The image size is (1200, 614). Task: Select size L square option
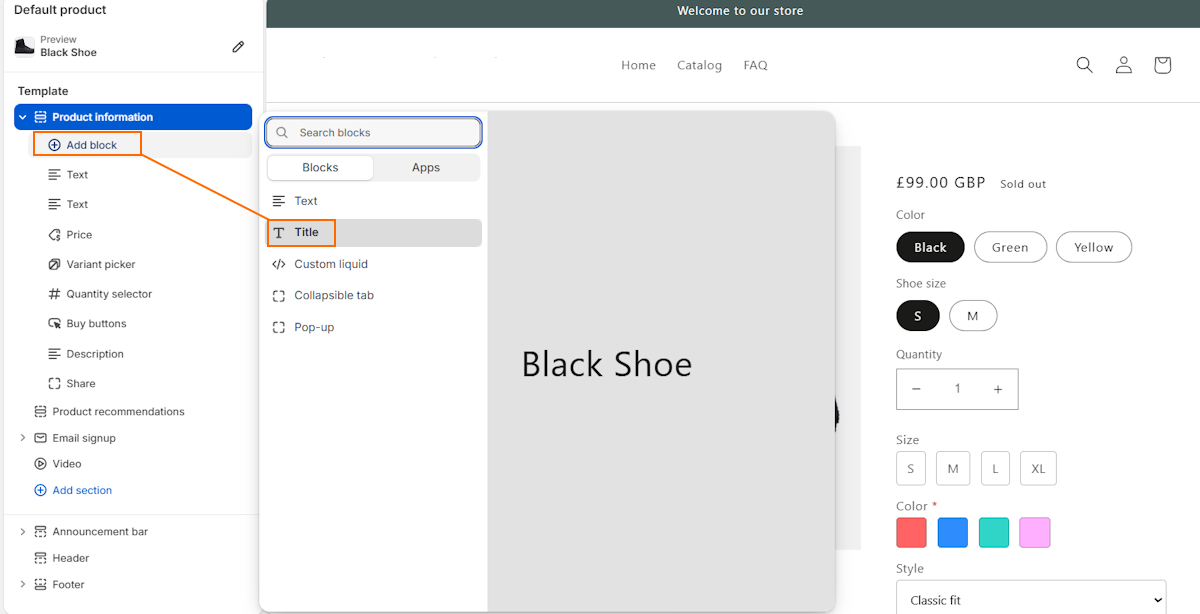[995, 468]
